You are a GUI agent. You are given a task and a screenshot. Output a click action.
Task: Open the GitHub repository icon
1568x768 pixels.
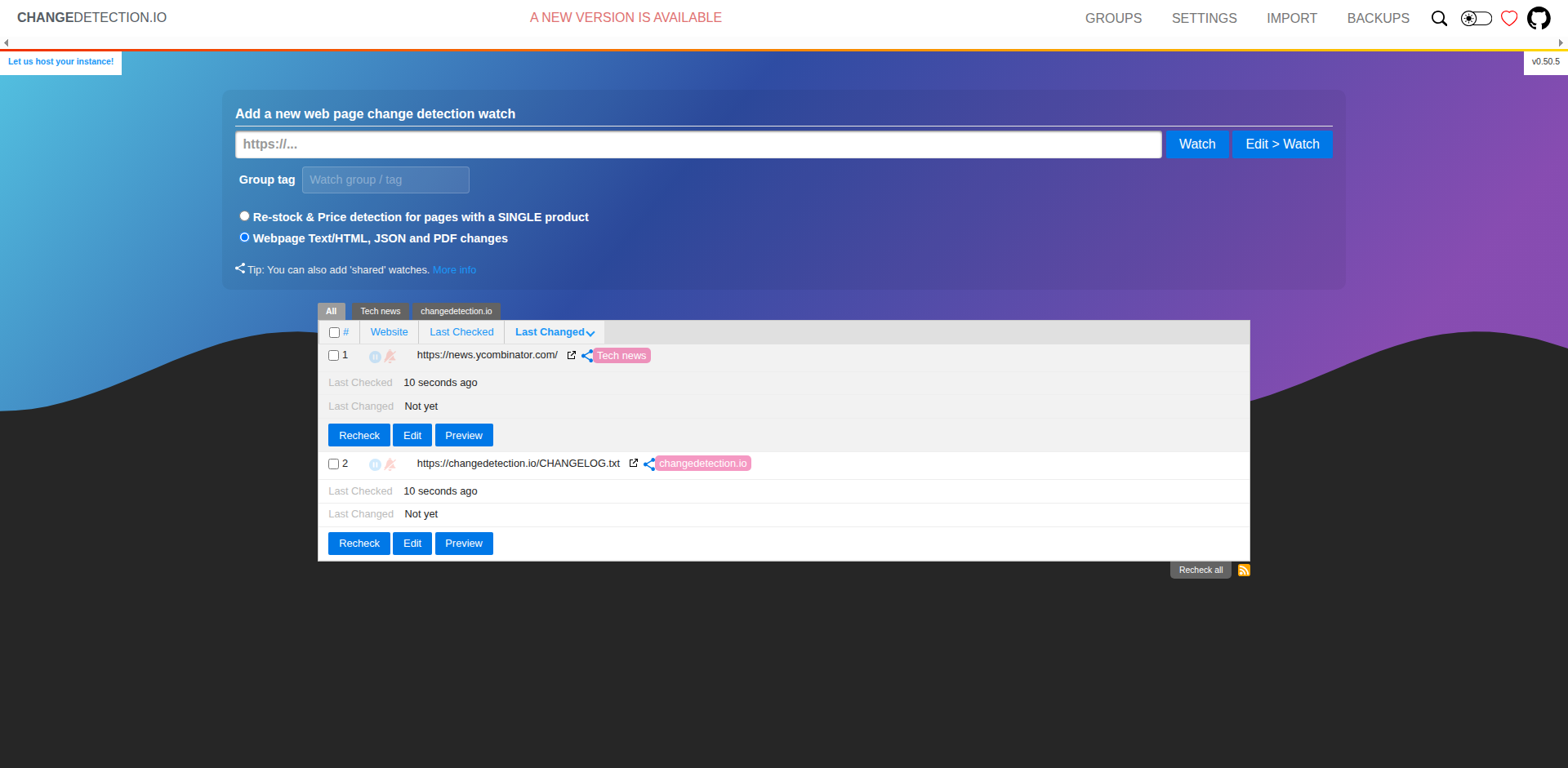point(1539,18)
